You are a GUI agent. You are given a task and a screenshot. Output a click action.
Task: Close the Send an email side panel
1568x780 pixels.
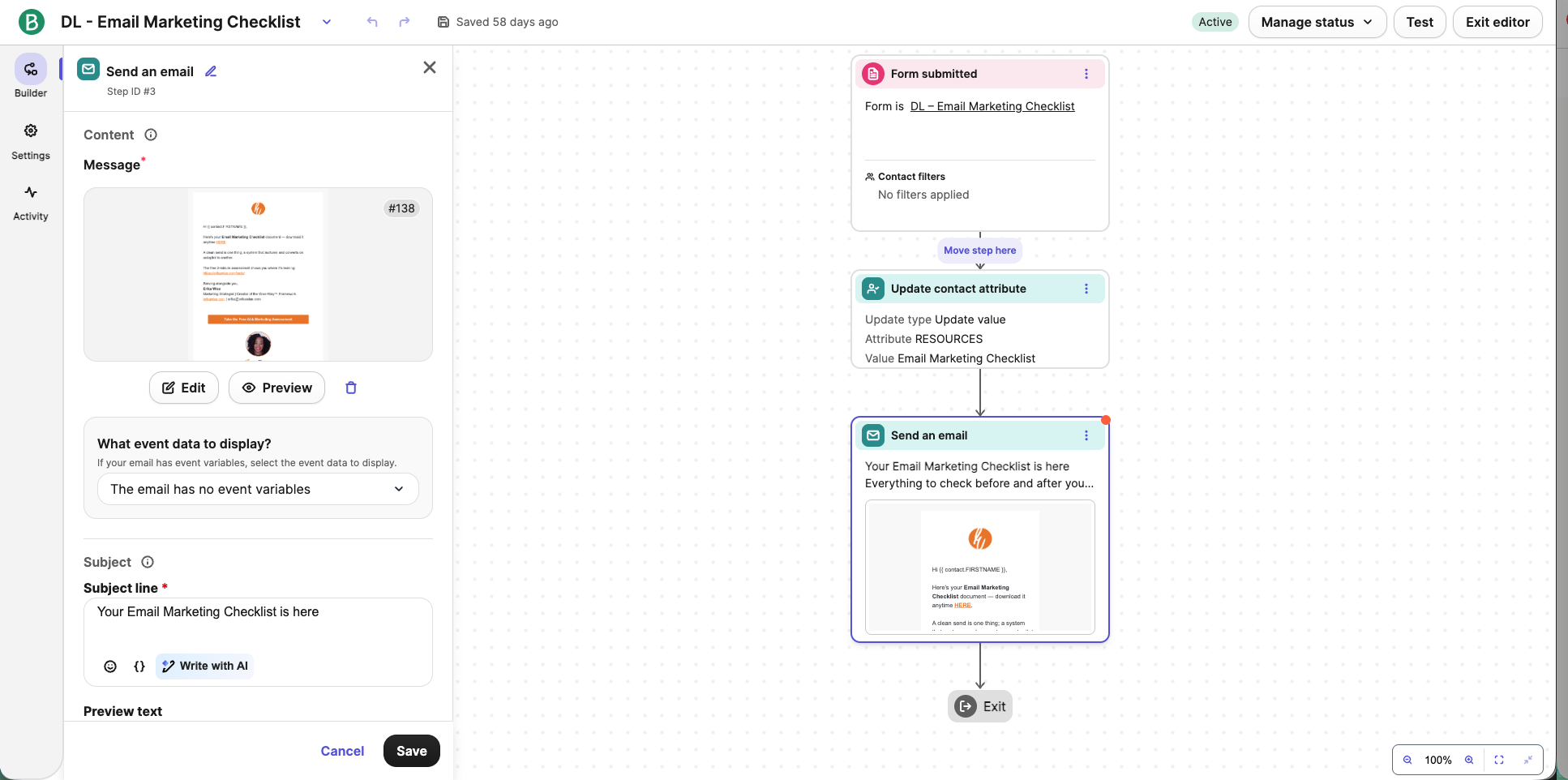430,67
